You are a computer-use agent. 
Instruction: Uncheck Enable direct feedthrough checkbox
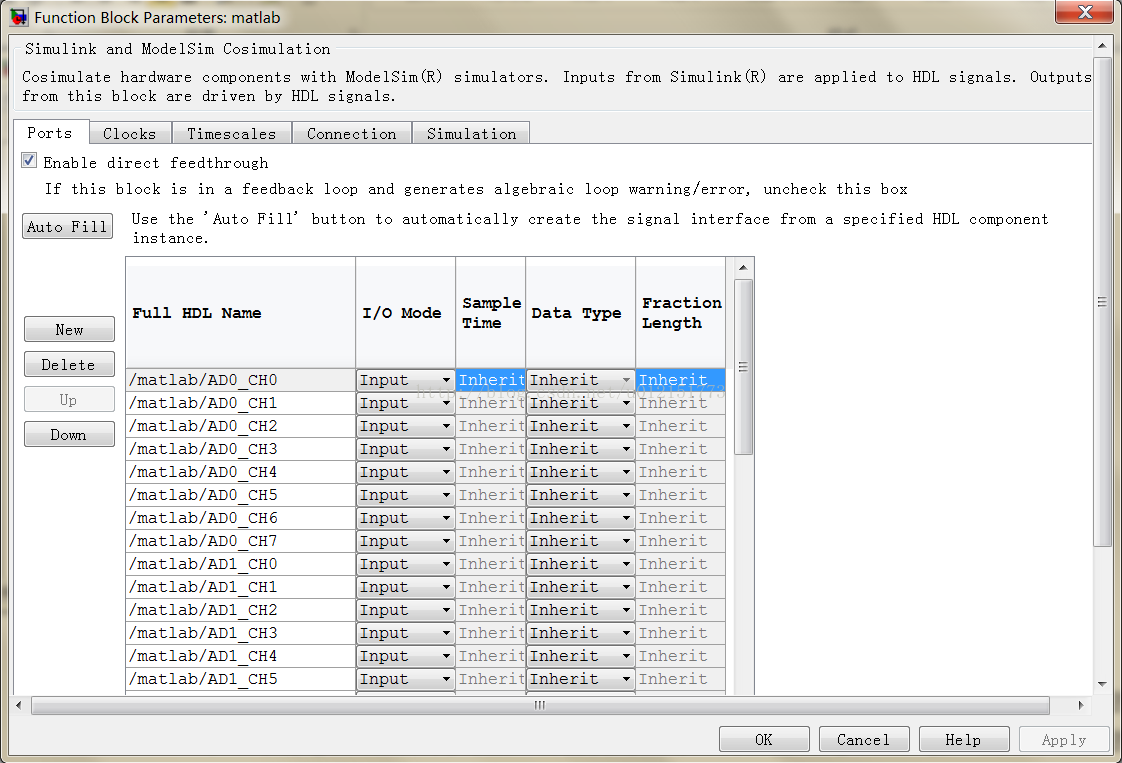coord(29,160)
